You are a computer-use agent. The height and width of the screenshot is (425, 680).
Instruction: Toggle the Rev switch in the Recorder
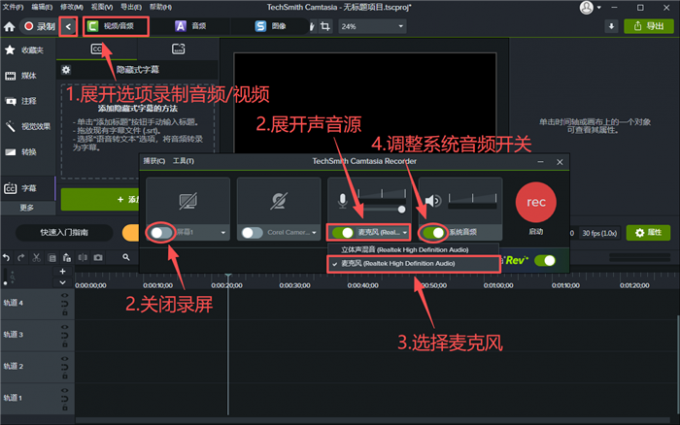(x=545, y=261)
